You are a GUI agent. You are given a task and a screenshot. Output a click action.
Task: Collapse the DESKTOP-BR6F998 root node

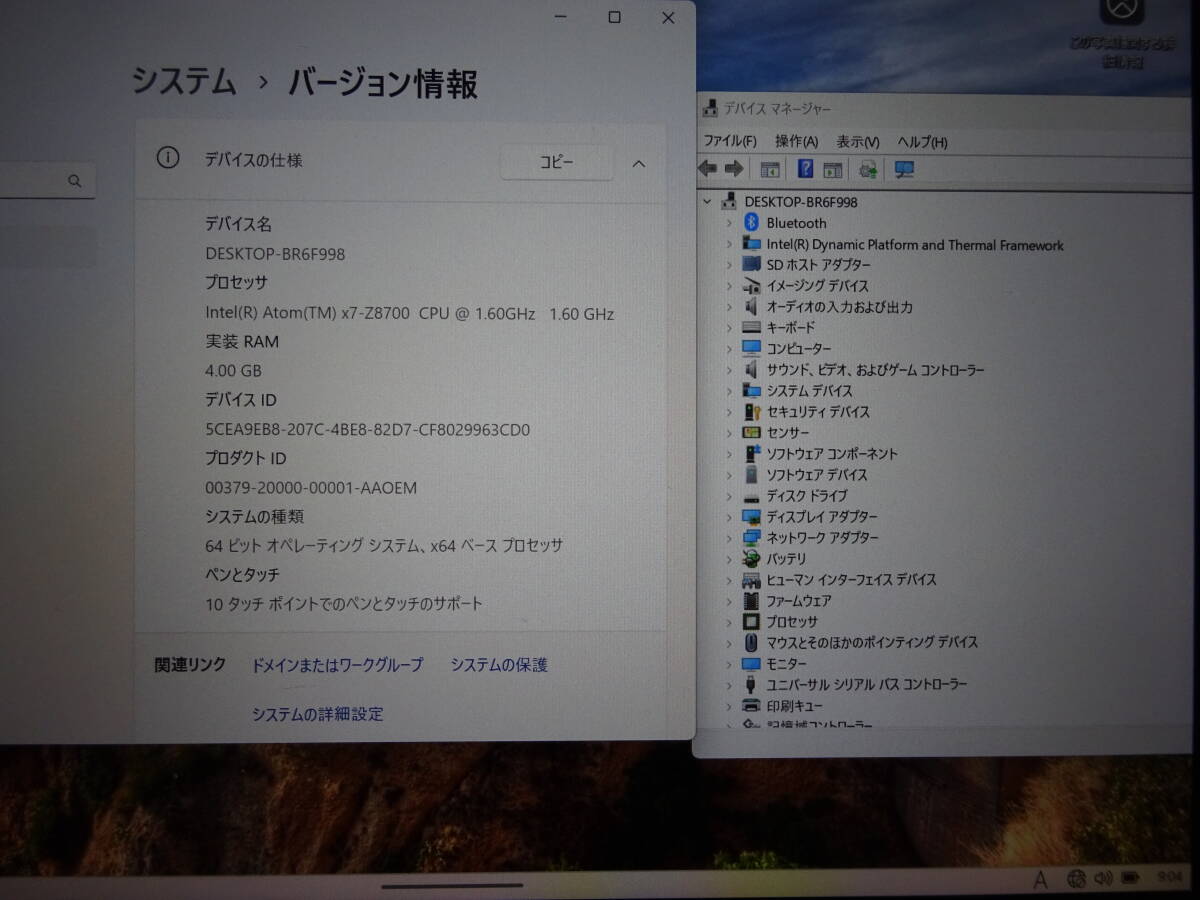pyautogui.click(x=708, y=202)
